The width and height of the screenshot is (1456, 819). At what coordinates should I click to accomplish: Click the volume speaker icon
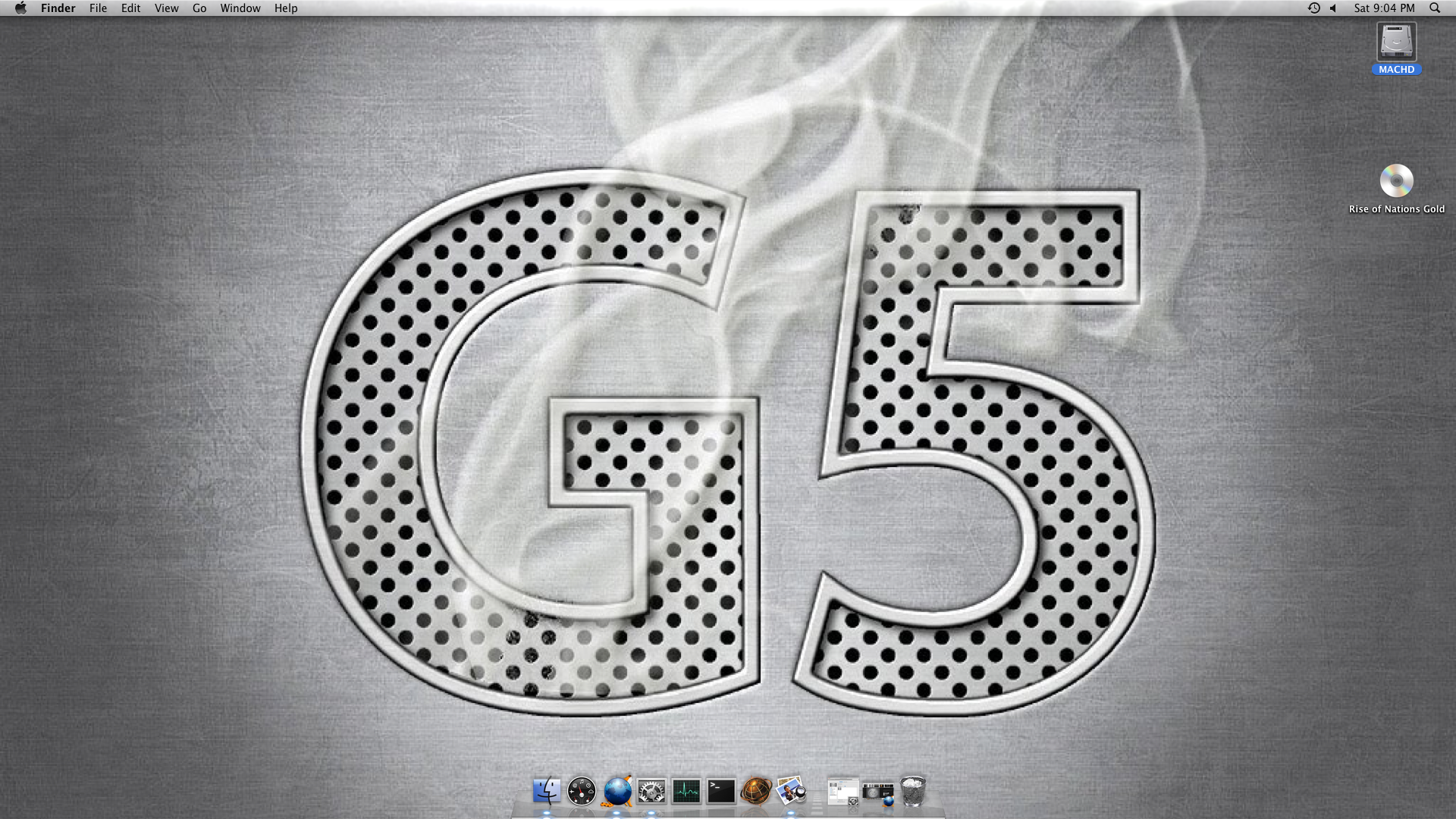click(x=1333, y=8)
